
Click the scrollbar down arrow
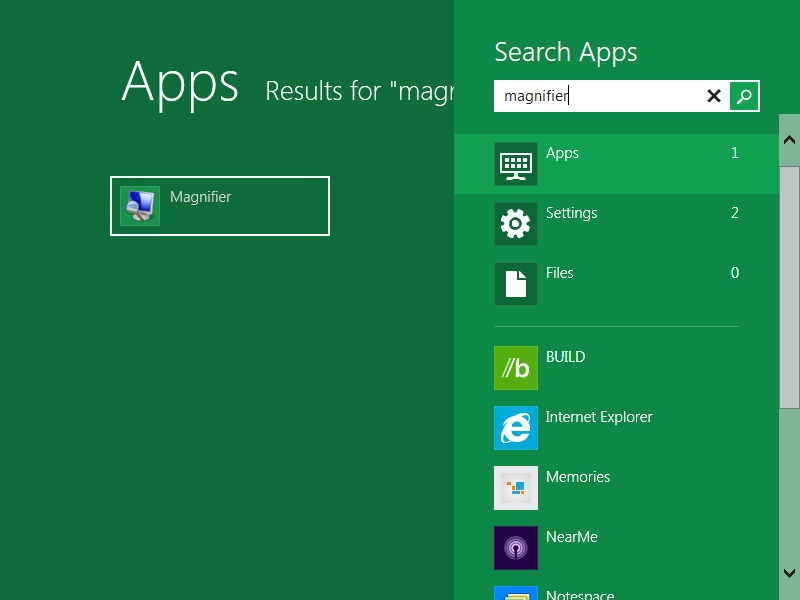point(789,573)
